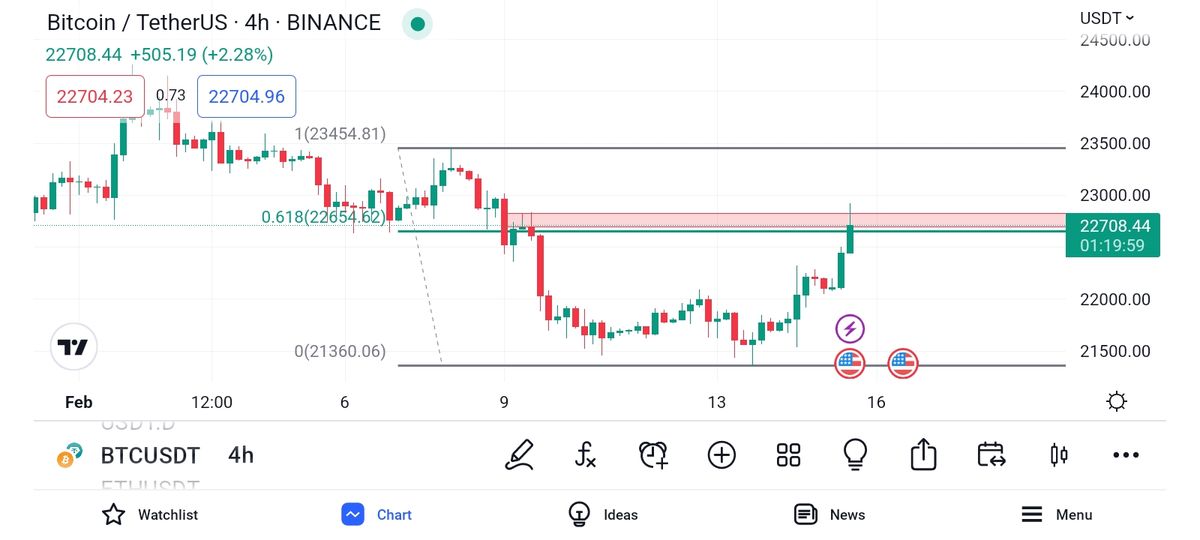
Task: Open the lightbulb ideas icon in toolbar
Action: (x=855, y=455)
